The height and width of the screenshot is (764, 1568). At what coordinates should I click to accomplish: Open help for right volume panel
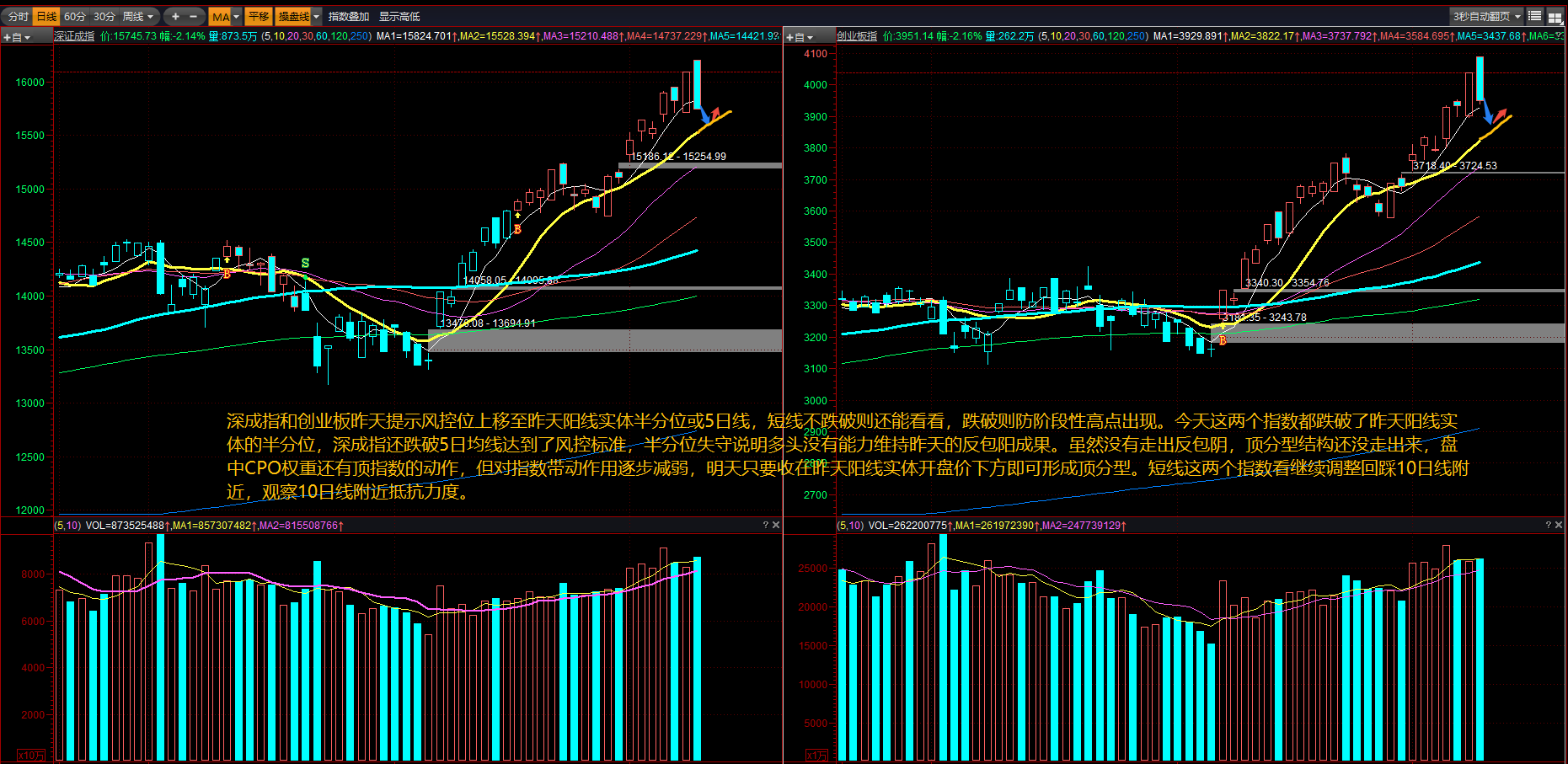(x=1548, y=525)
